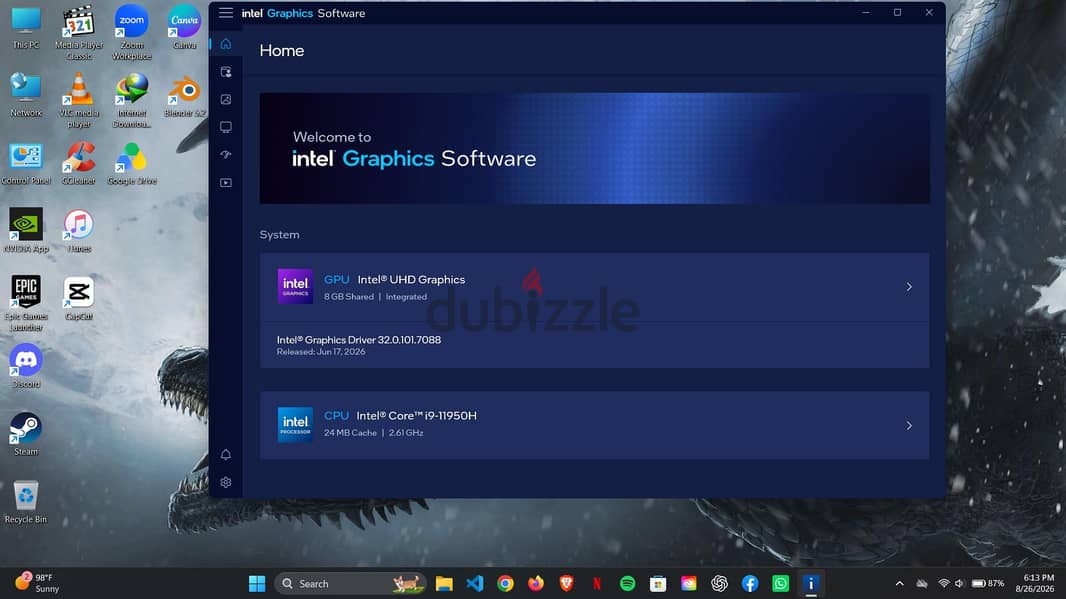This screenshot has height=599, width=1066.
Task: Expand the GPU Intel UHD Graphics chevron
Action: pyautogui.click(x=909, y=287)
